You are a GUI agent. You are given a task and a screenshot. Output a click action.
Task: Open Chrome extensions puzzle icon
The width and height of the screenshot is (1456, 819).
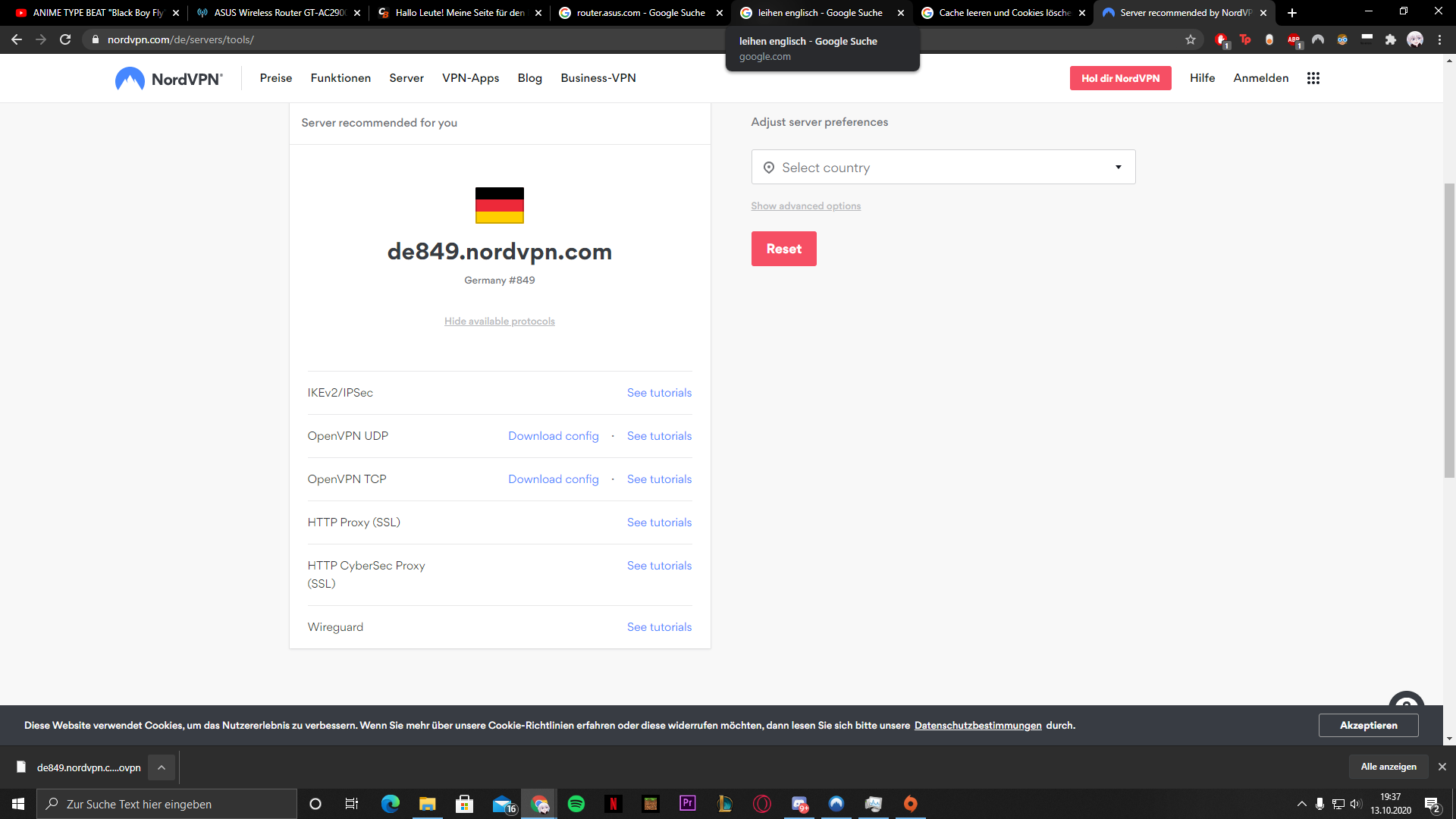coord(1391,39)
